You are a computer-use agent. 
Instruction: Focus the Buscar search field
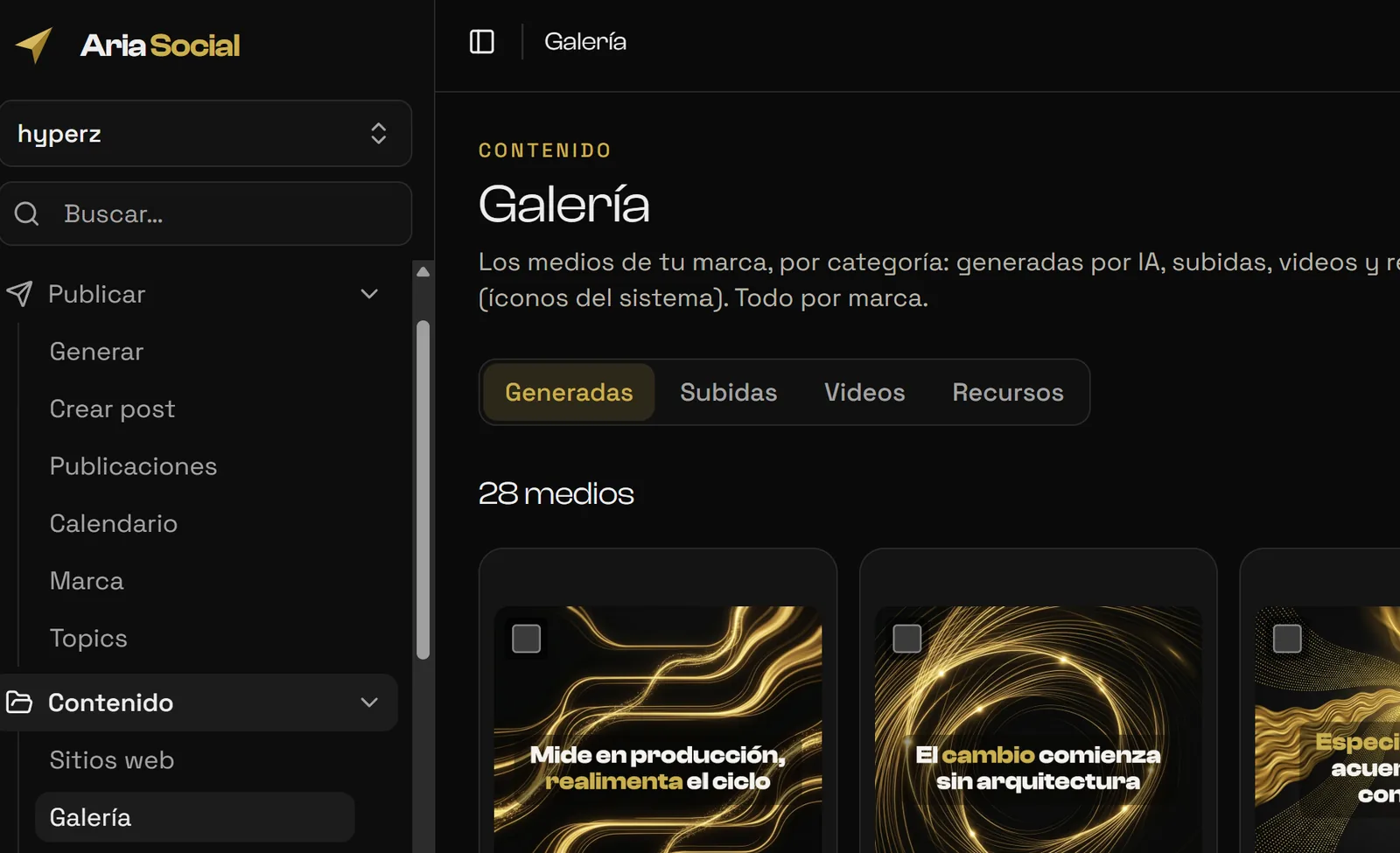(206, 213)
